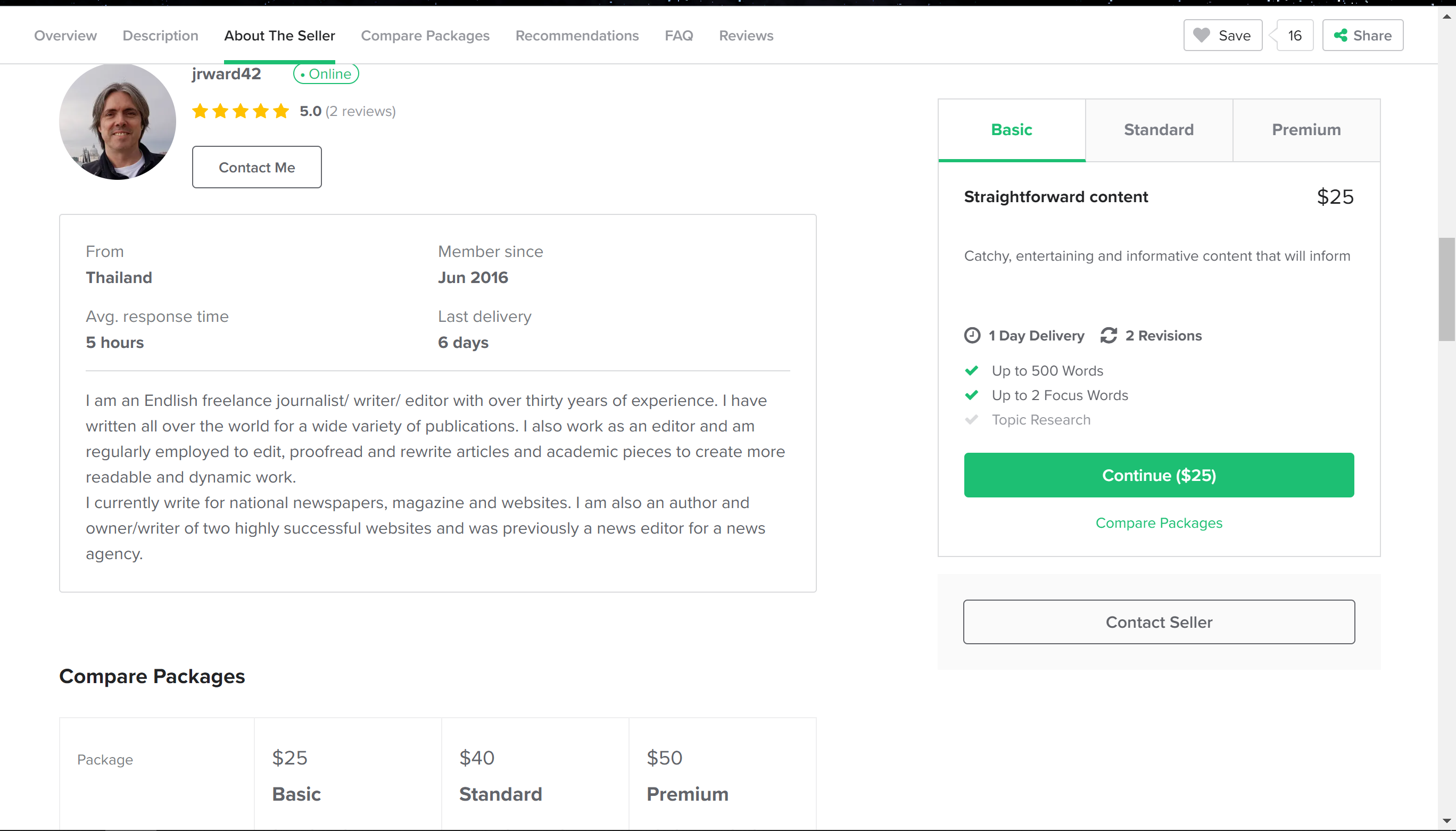Switch to the Premium package tab
1456x831 pixels.
point(1306,130)
